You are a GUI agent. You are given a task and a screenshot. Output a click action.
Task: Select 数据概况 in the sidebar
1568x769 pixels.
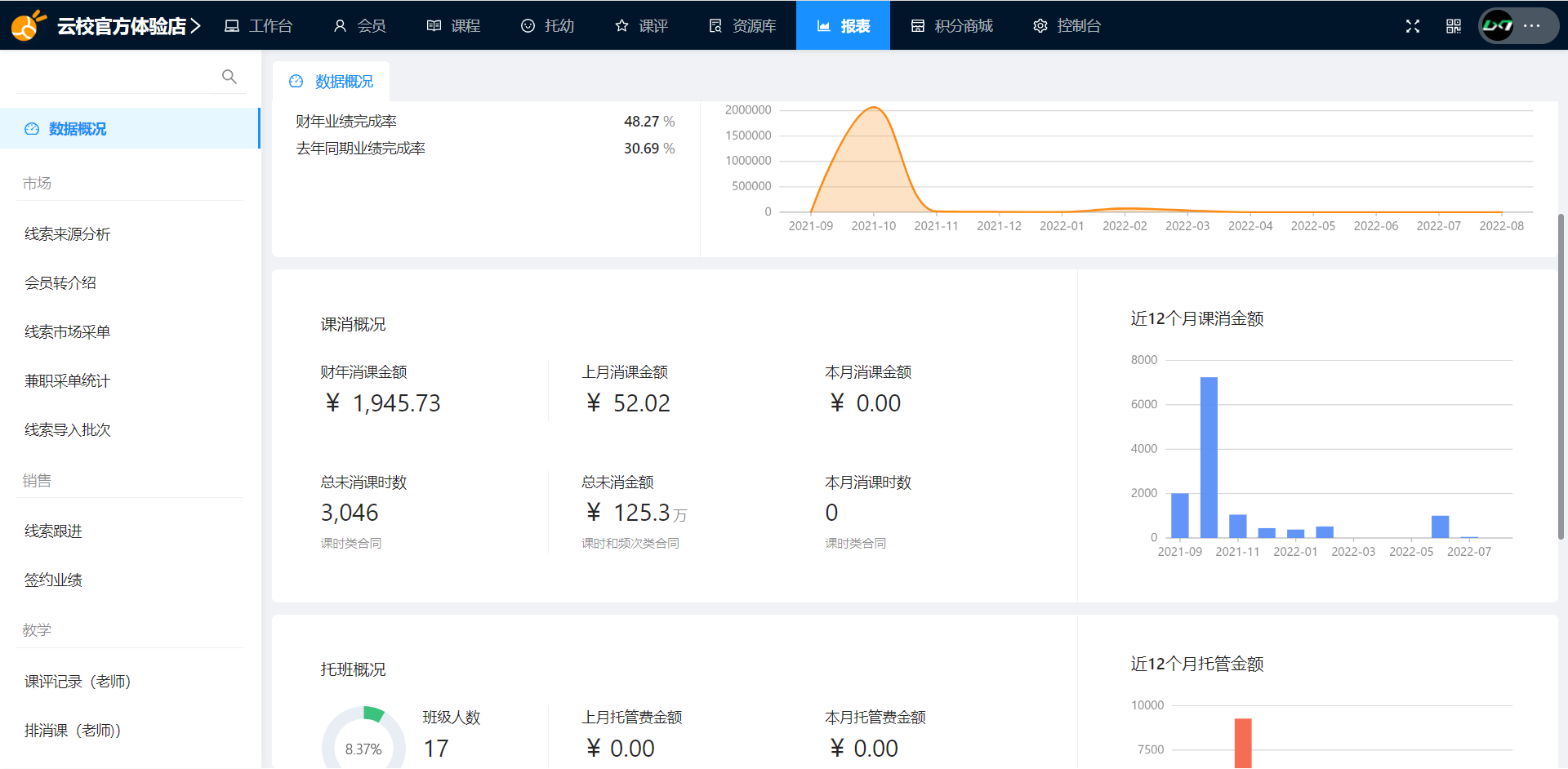(130, 129)
